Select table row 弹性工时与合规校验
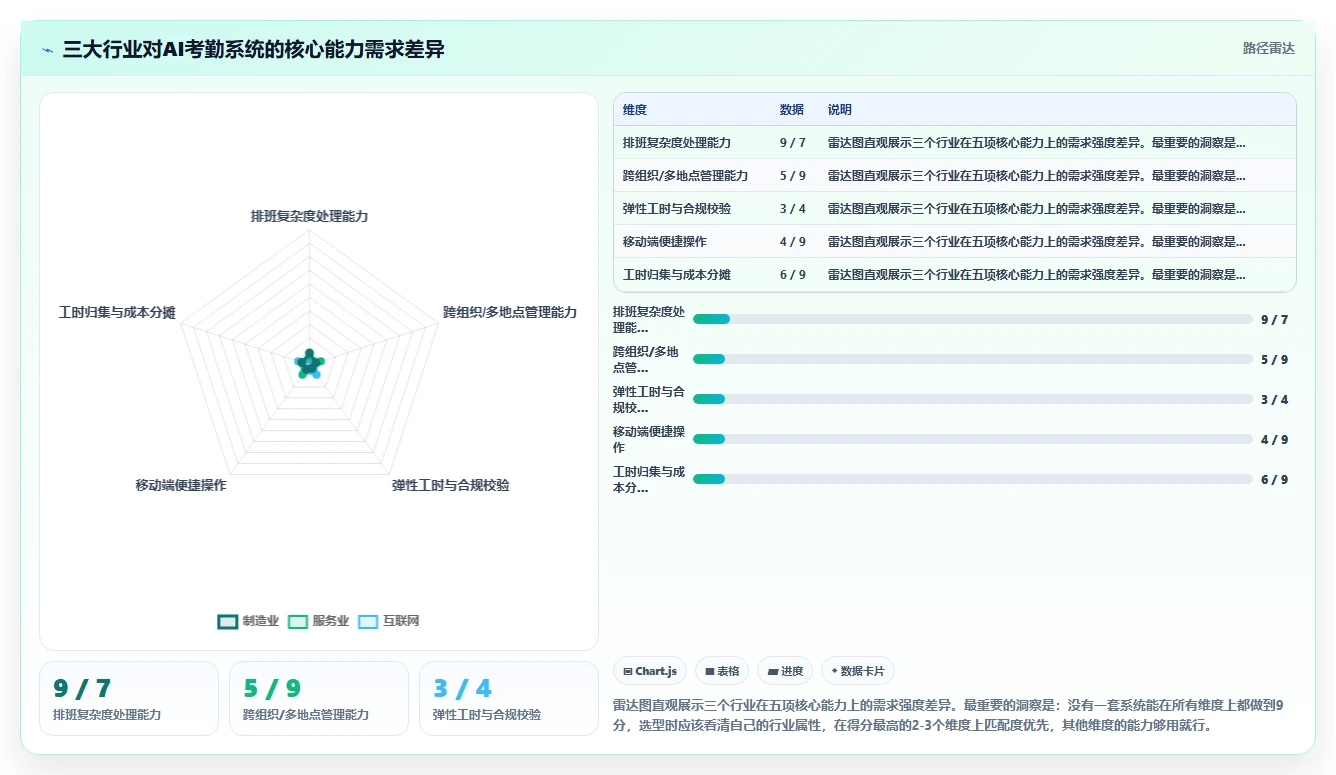This screenshot has width=1336, height=775. point(954,209)
